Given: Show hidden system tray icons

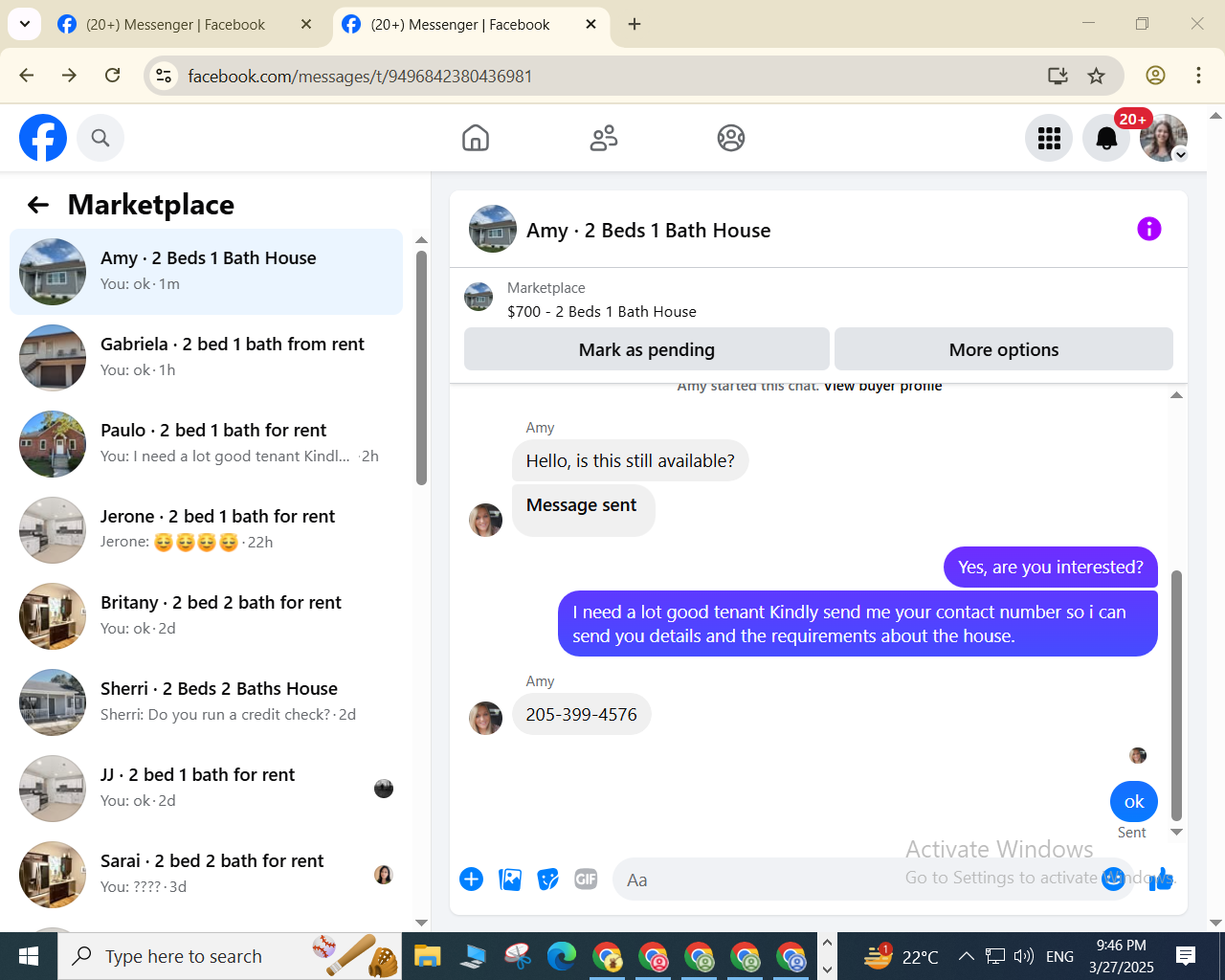Looking at the screenshot, I should [967, 956].
